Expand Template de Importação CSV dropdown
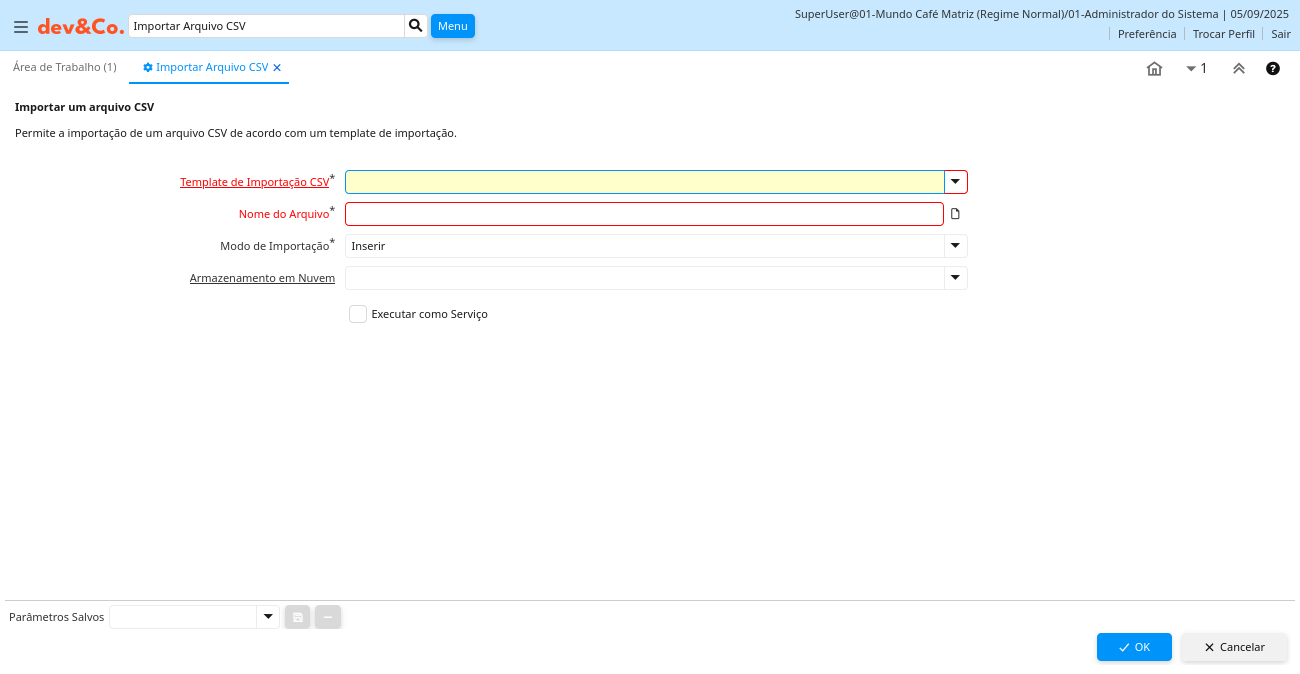Viewport: 1300px width, 674px height. pos(955,182)
